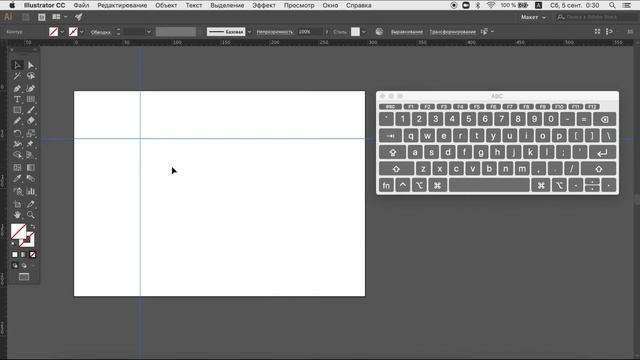Toggle control (^) key on virtual keyboard
640x360 pixels.
point(402,185)
